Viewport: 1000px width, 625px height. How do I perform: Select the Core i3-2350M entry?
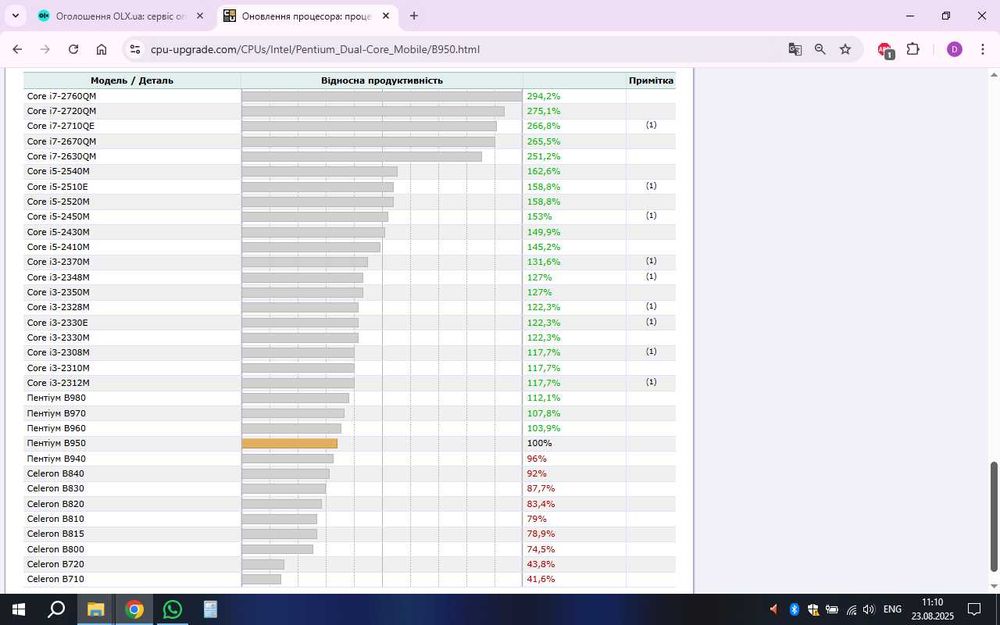point(58,292)
